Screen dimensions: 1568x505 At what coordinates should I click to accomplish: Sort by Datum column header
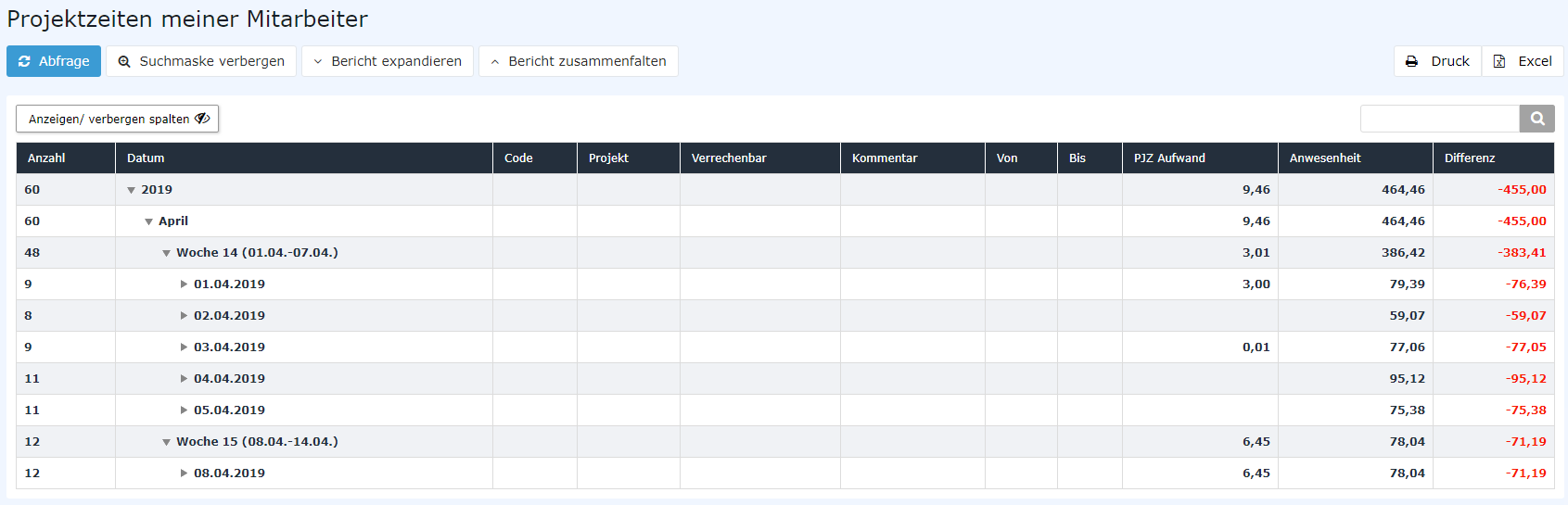[x=304, y=158]
